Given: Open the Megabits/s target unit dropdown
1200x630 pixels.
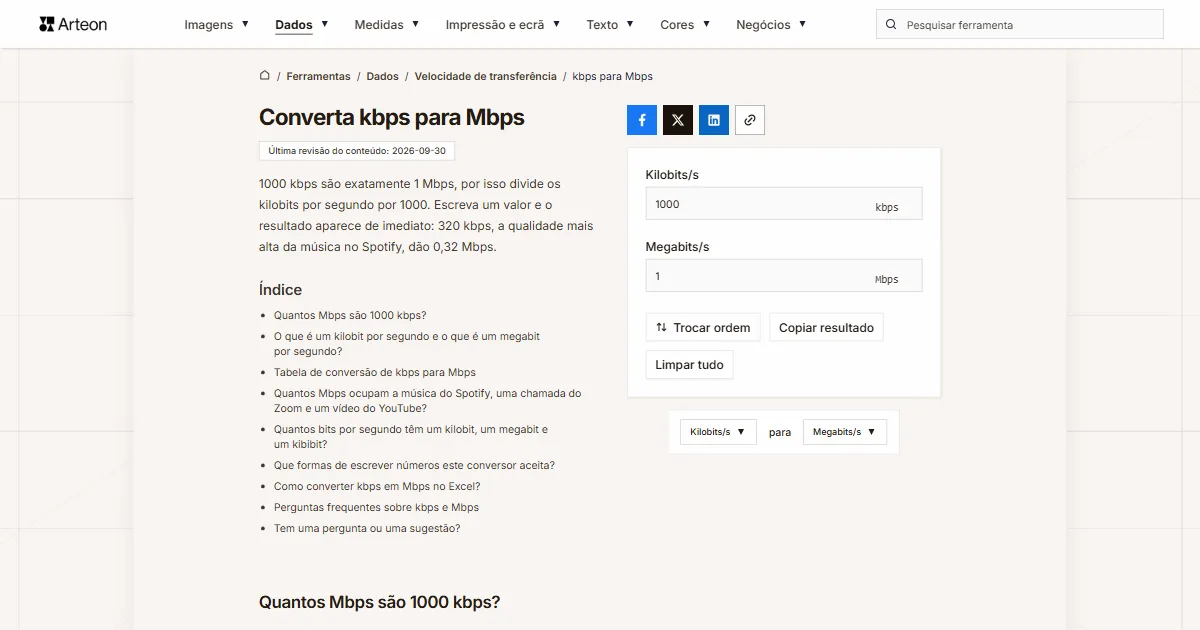Looking at the screenshot, I should point(845,432).
